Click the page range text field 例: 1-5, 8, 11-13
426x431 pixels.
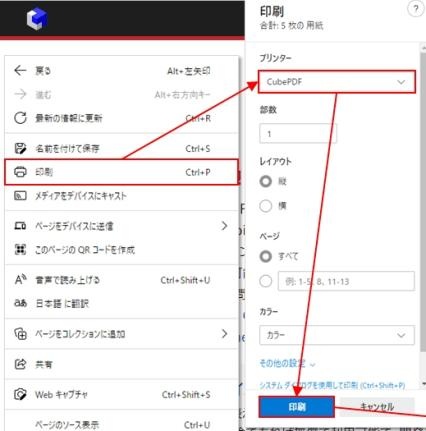[346, 281]
